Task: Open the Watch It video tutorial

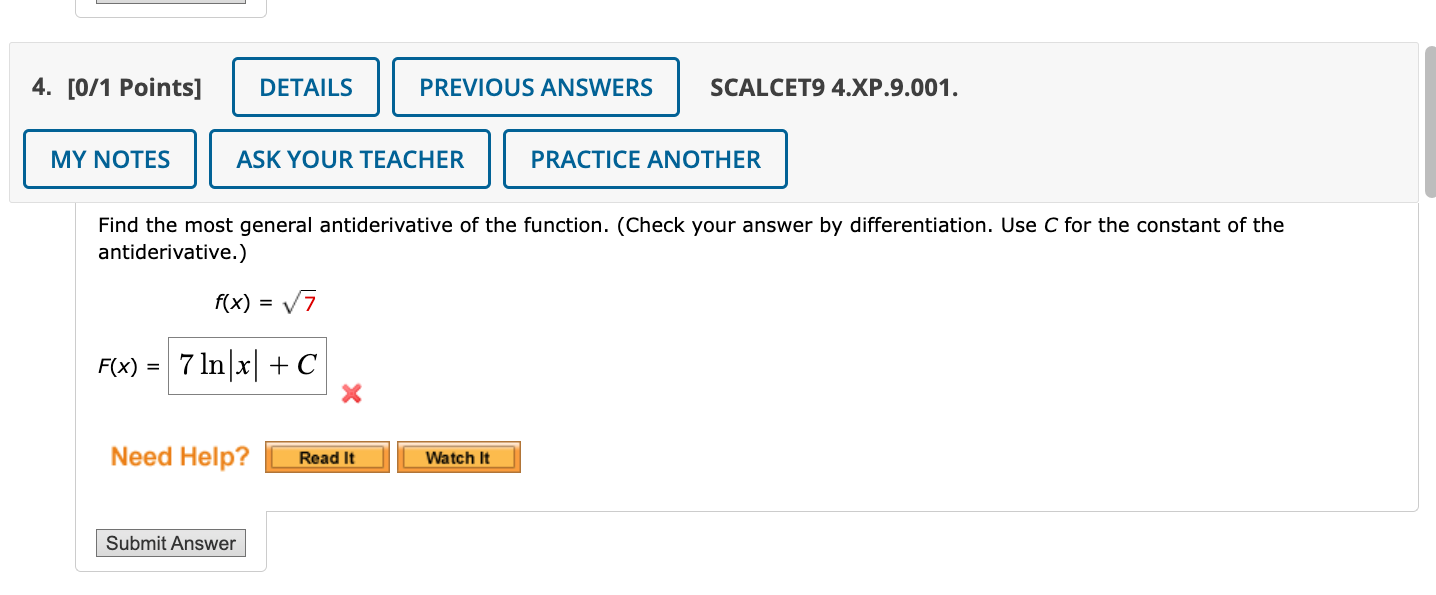Action: [459, 457]
